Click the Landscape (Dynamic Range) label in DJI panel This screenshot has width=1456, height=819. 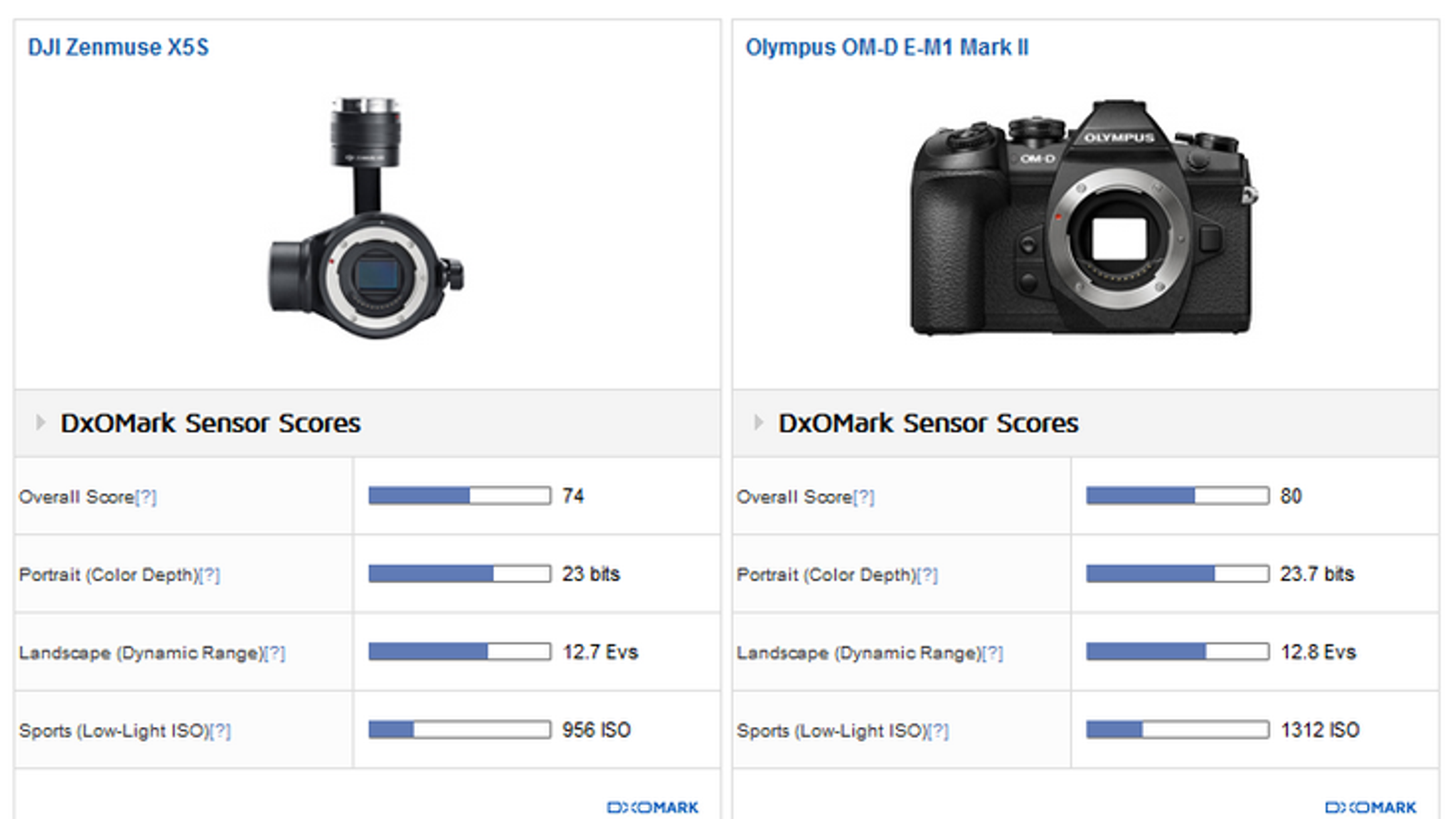pos(141,653)
